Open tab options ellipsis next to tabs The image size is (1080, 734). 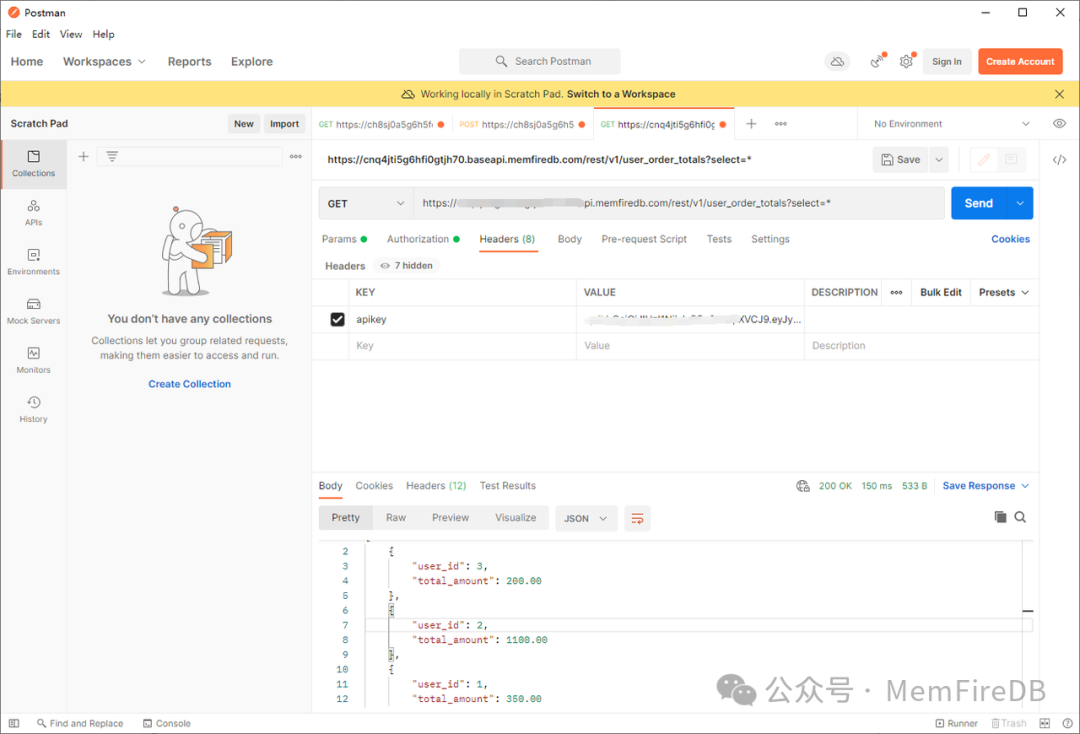(780, 124)
